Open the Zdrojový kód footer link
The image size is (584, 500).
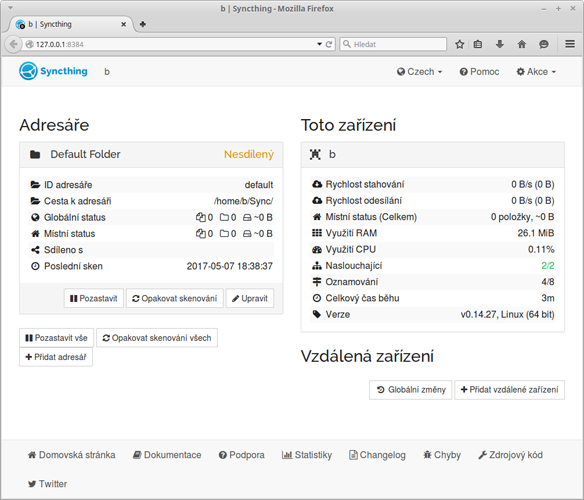click(x=510, y=455)
